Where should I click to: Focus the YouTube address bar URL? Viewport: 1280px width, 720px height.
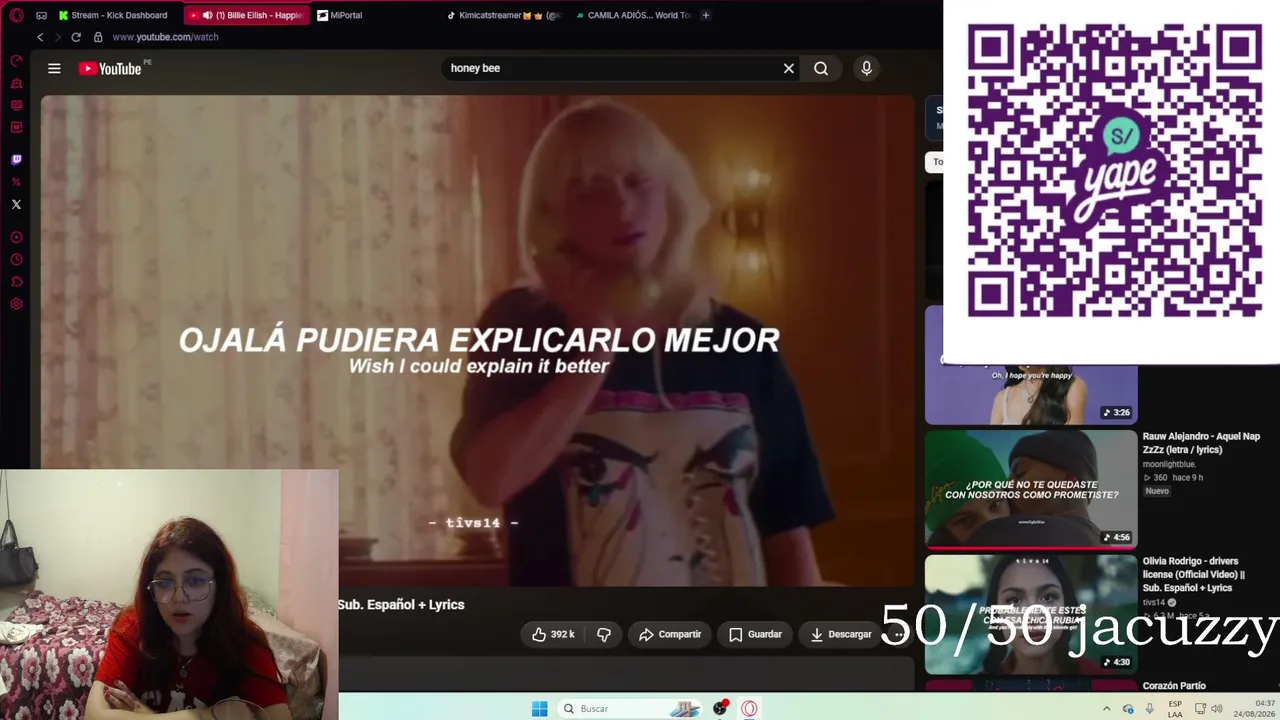click(165, 37)
